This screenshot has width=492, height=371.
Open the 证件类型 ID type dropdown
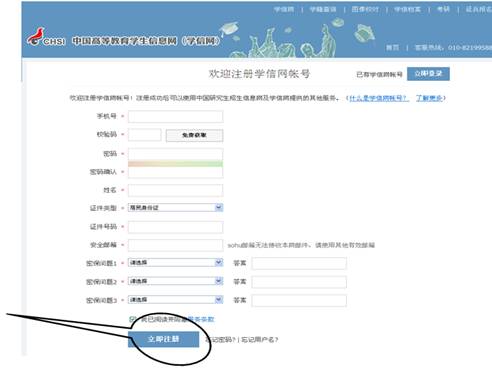pyautogui.click(x=175, y=208)
